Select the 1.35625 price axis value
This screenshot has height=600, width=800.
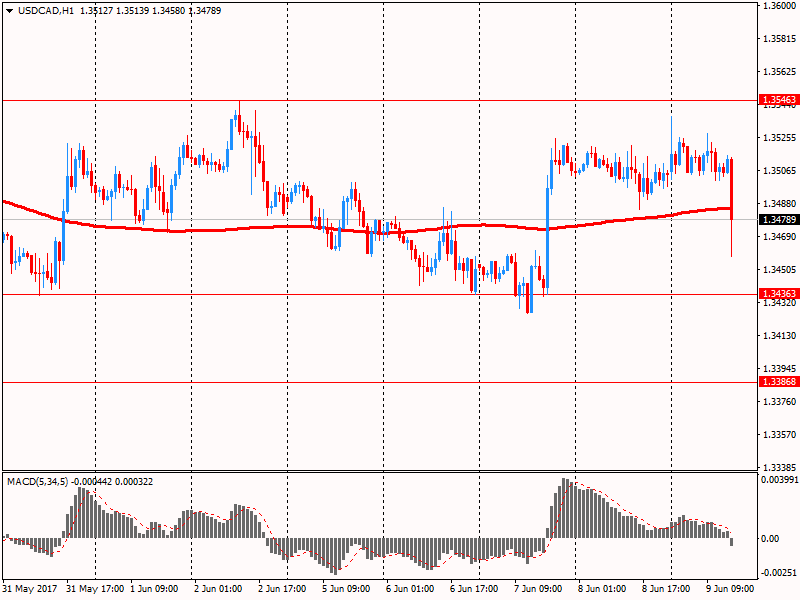pos(780,71)
